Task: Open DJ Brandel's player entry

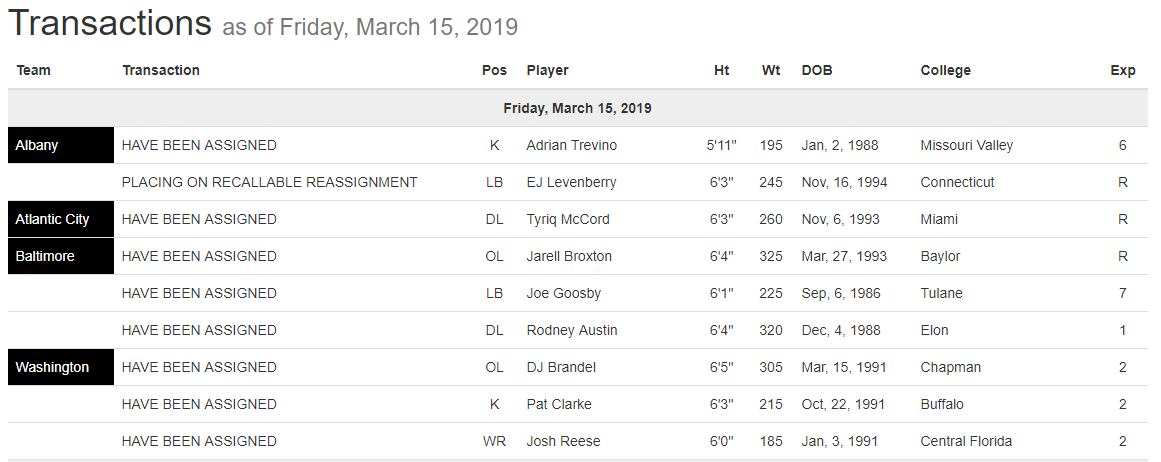Action: pyautogui.click(x=561, y=367)
